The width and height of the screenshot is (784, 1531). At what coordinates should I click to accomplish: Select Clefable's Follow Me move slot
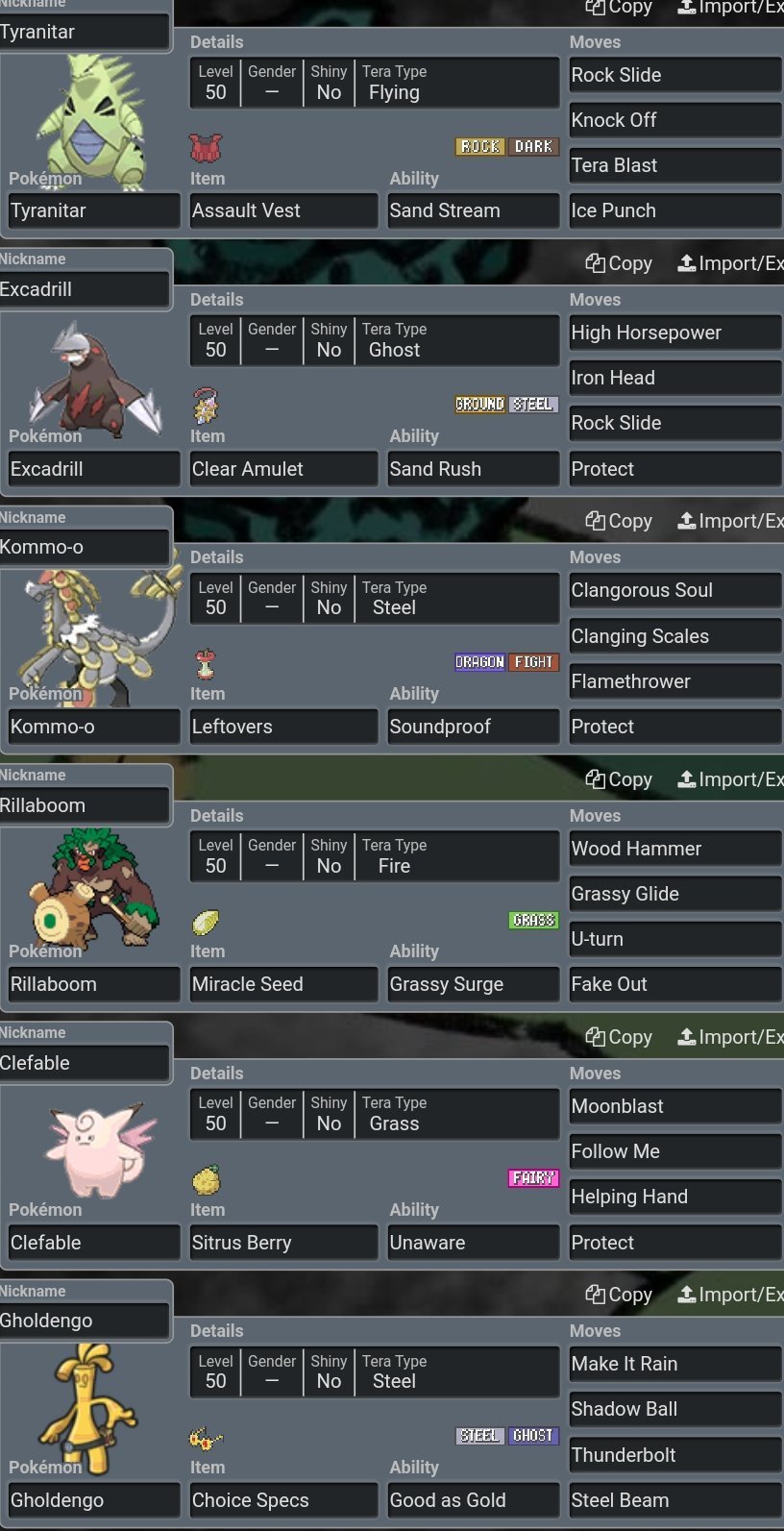pyautogui.click(x=675, y=1151)
